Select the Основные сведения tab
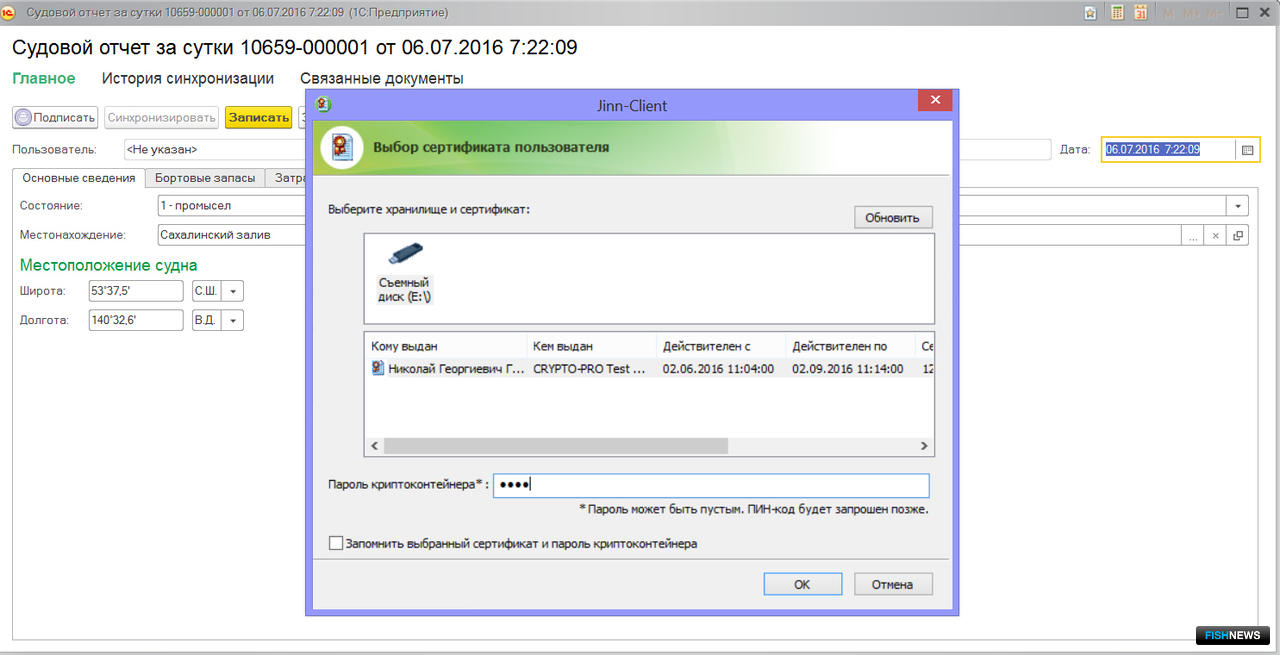This screenshot has width=1280, height=655. 78,178
